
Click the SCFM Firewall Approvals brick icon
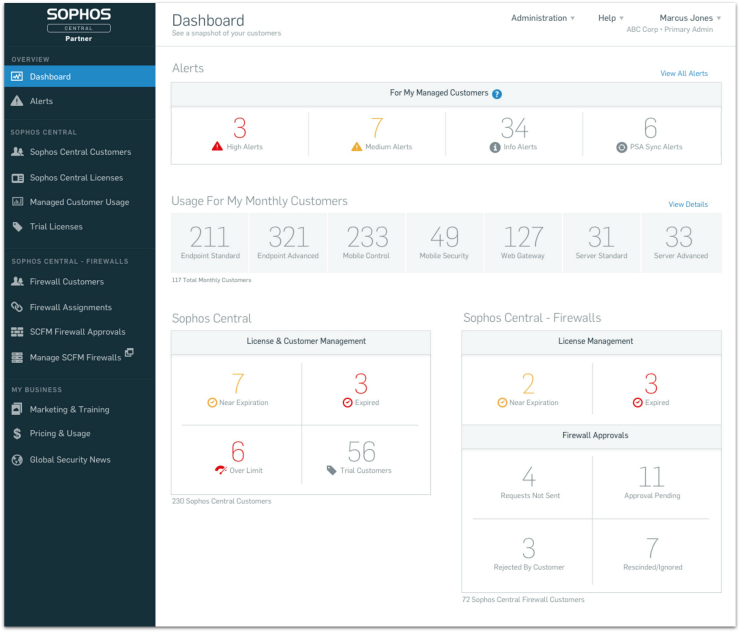(x=17, y=332)
